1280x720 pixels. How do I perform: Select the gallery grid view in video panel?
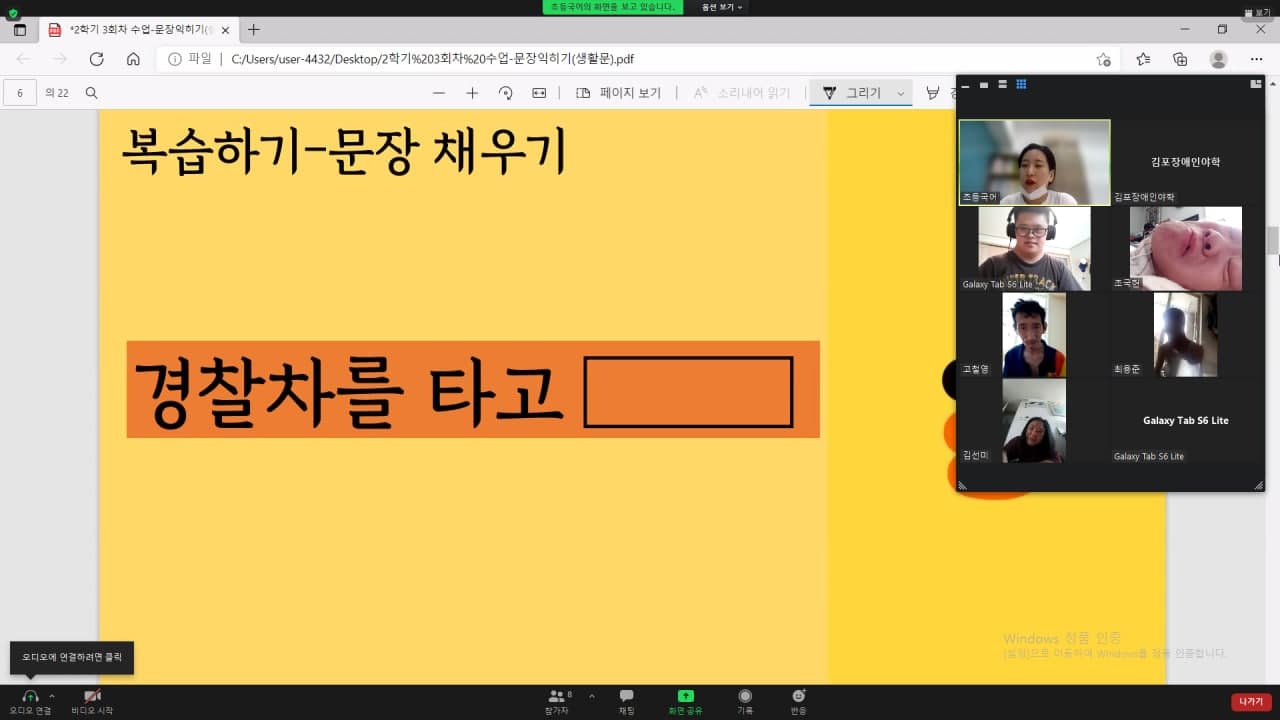(x=1021, y=85)
